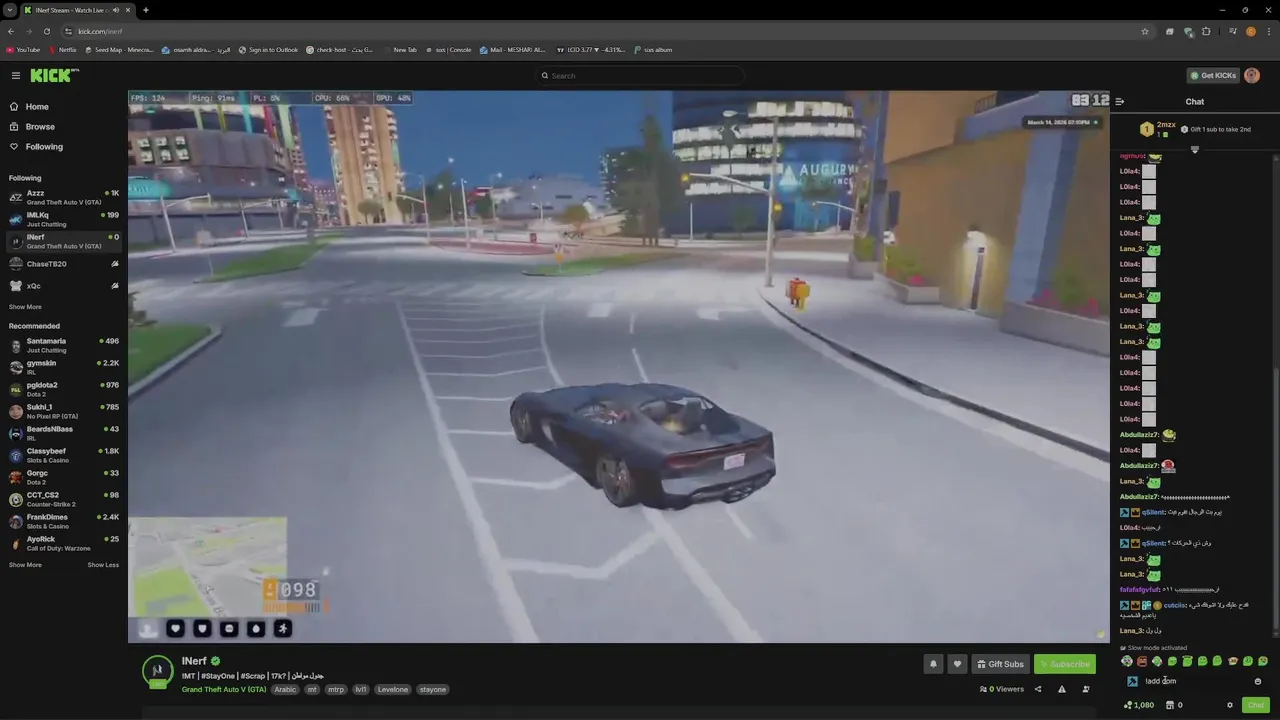
Task: Go back in browser
Action: (x=11, y=31)
